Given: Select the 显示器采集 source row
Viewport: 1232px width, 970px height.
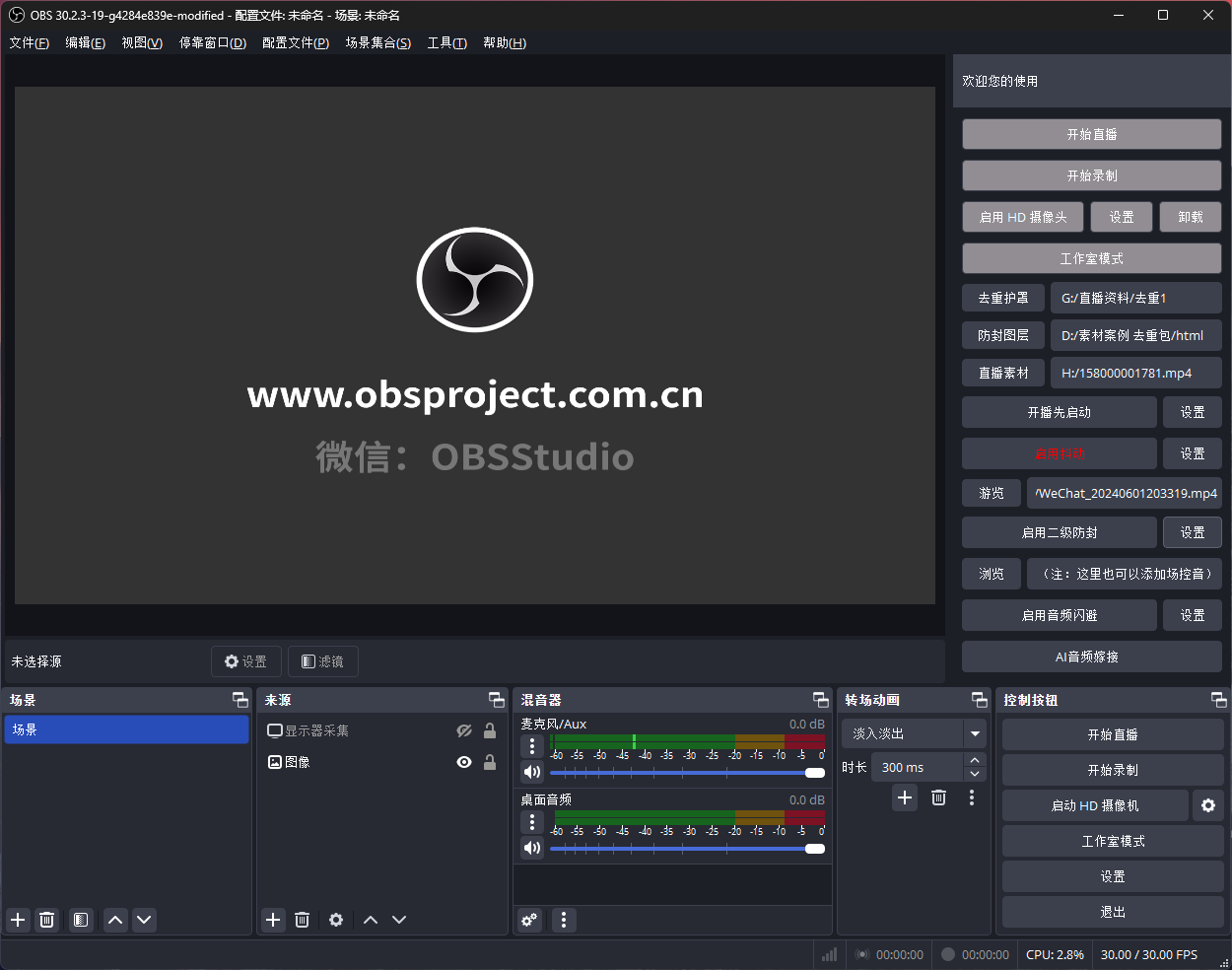Looking at the screenshot, I should click(x=382, y=730).
